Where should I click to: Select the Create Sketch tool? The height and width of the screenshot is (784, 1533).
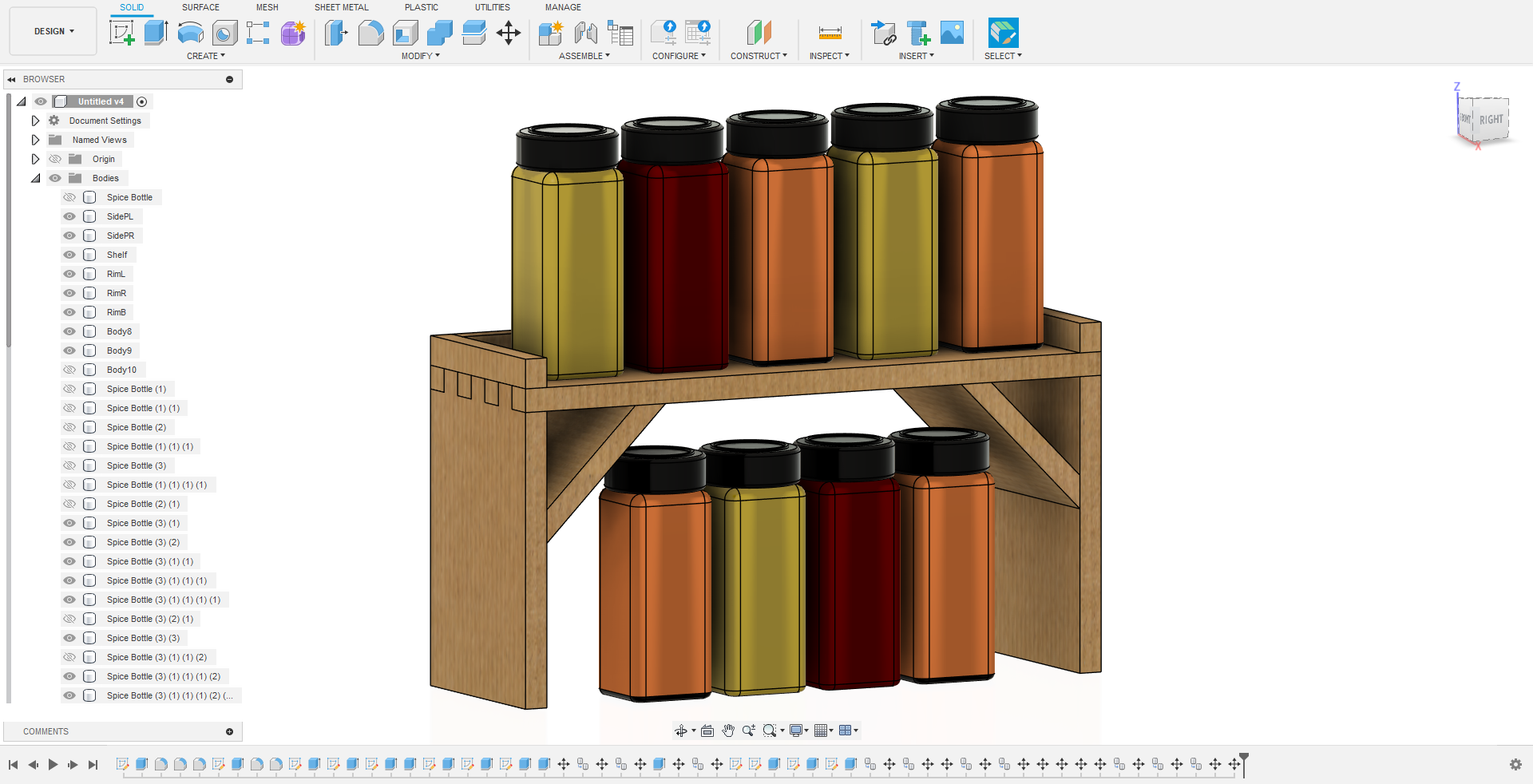point(121,33)
